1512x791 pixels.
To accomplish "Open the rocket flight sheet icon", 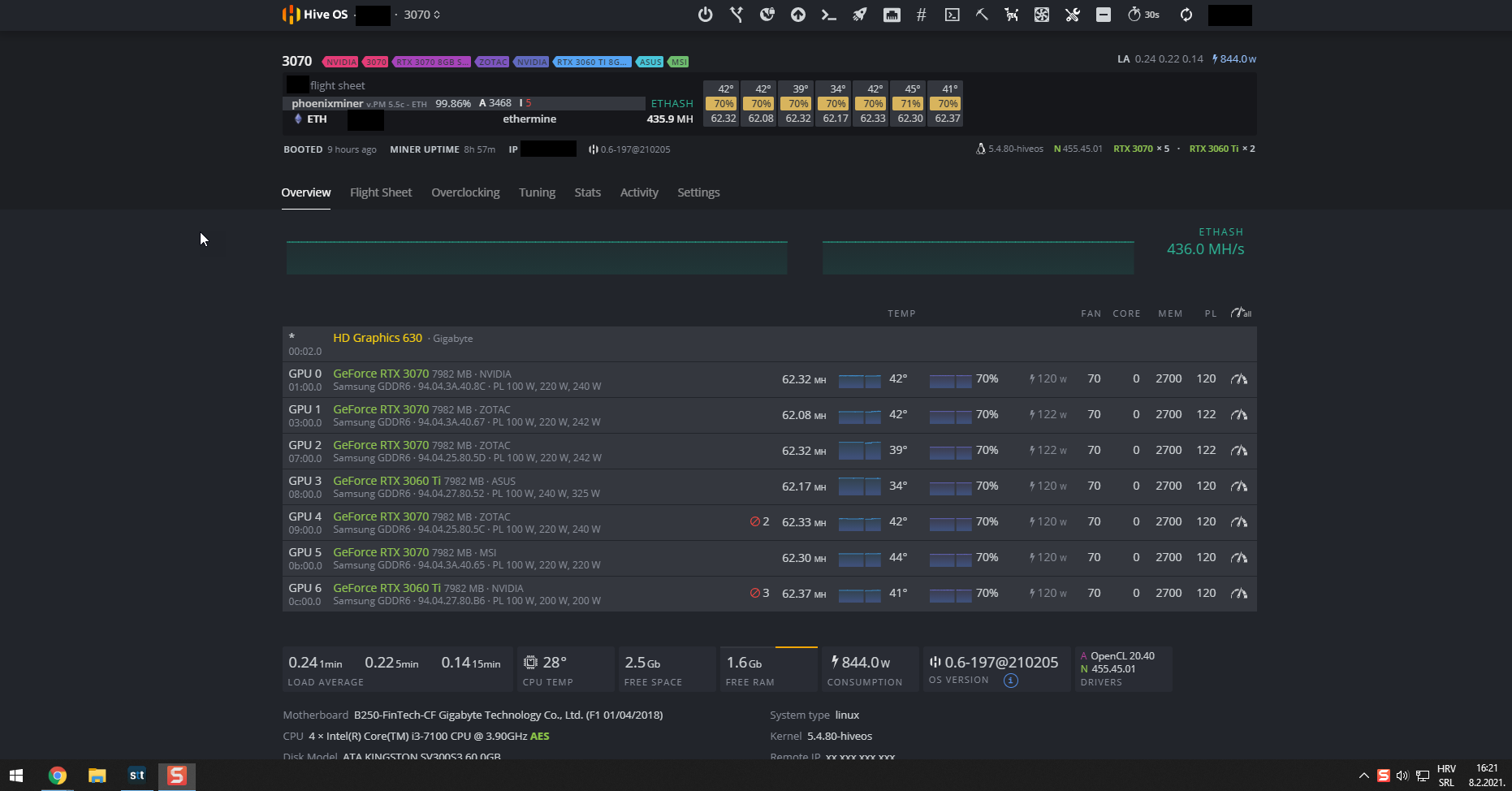I will click(x=859, y=15).
